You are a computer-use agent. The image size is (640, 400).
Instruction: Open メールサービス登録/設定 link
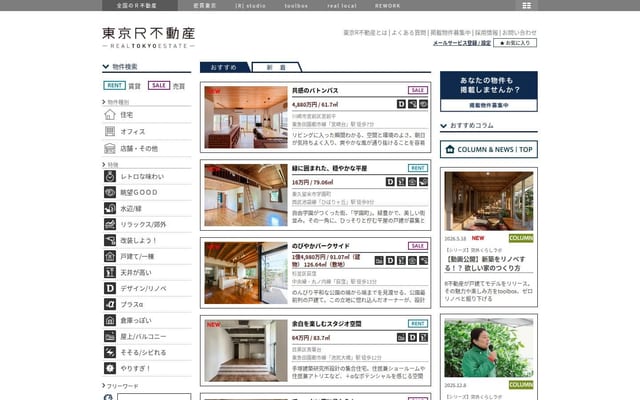462,43
